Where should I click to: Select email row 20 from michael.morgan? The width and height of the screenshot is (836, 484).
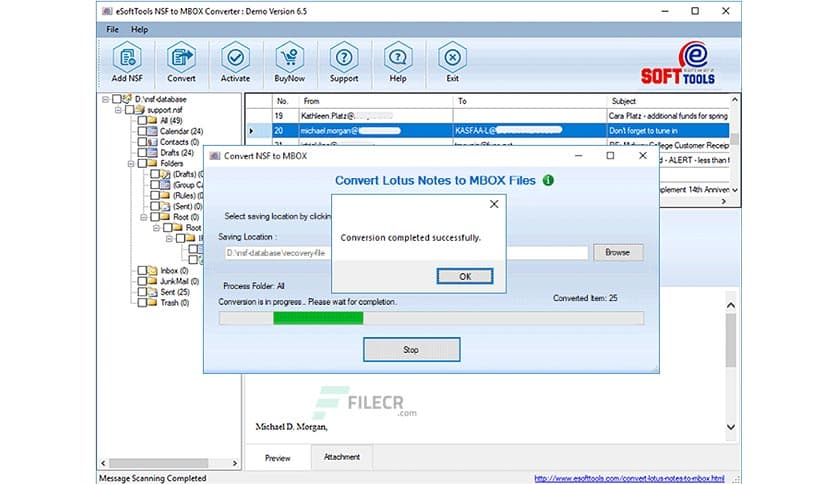pos(488,131)
